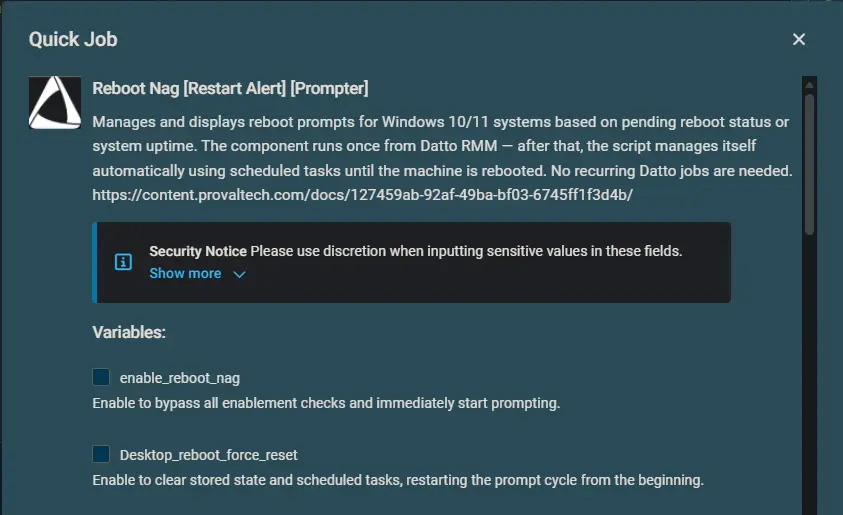Screen dimensions: 843x515
Task: Tick the Desktop_reboot_force_reset checkbox
Action: [x=101, y=454]
